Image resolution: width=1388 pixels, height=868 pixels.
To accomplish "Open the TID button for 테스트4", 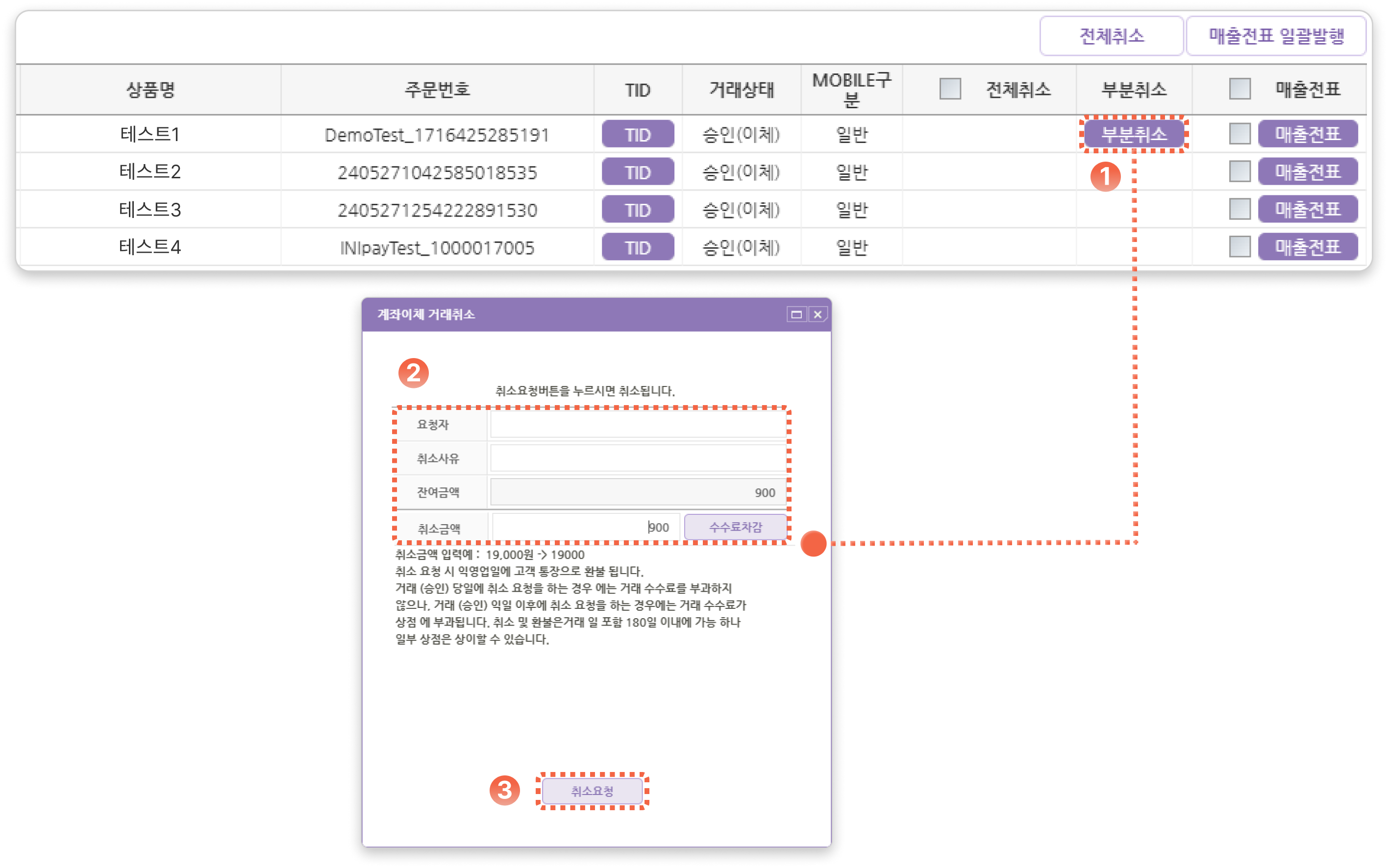I will (x=638, y=247).
